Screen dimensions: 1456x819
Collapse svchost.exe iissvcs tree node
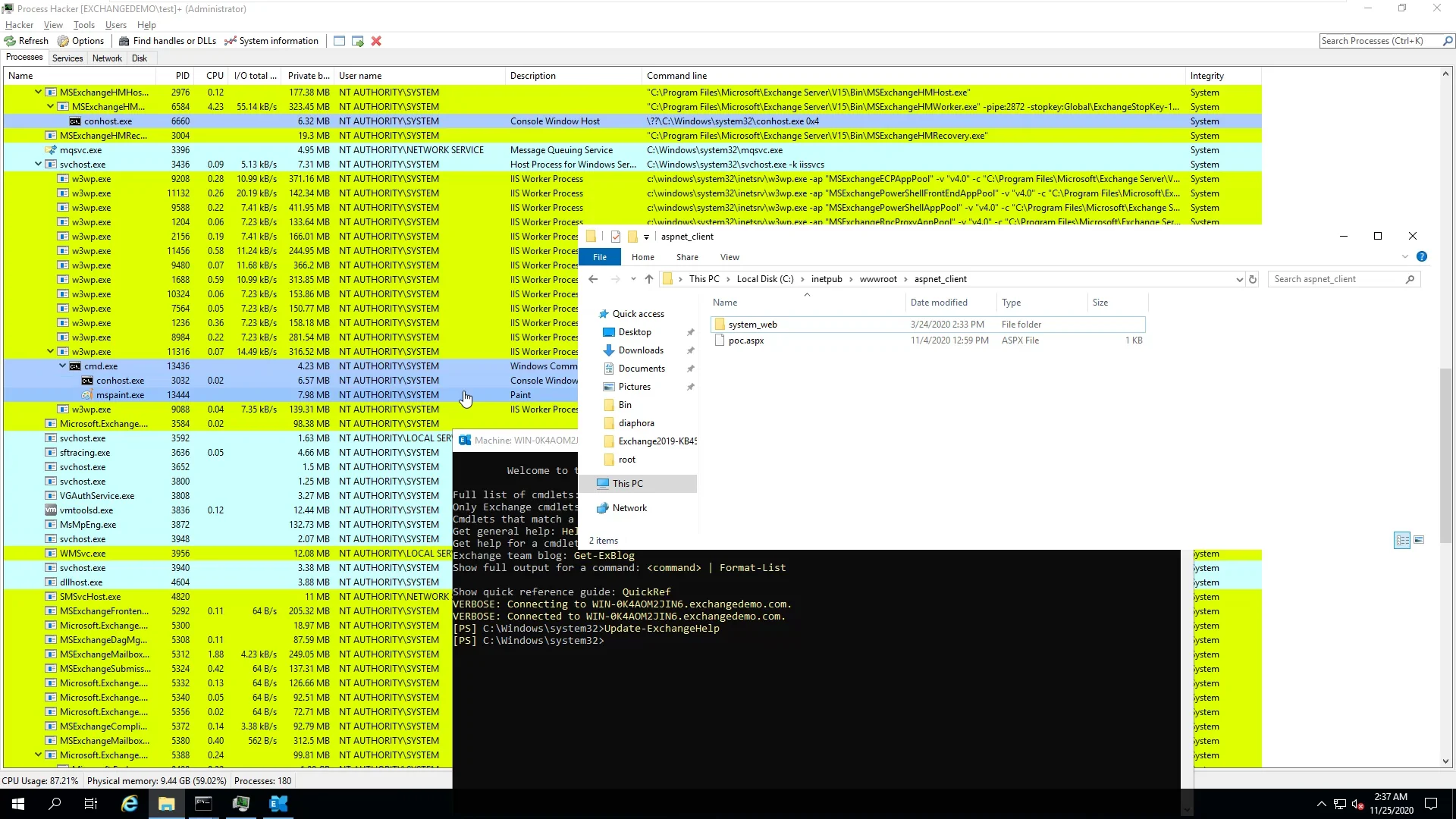(x=38, y=165)
